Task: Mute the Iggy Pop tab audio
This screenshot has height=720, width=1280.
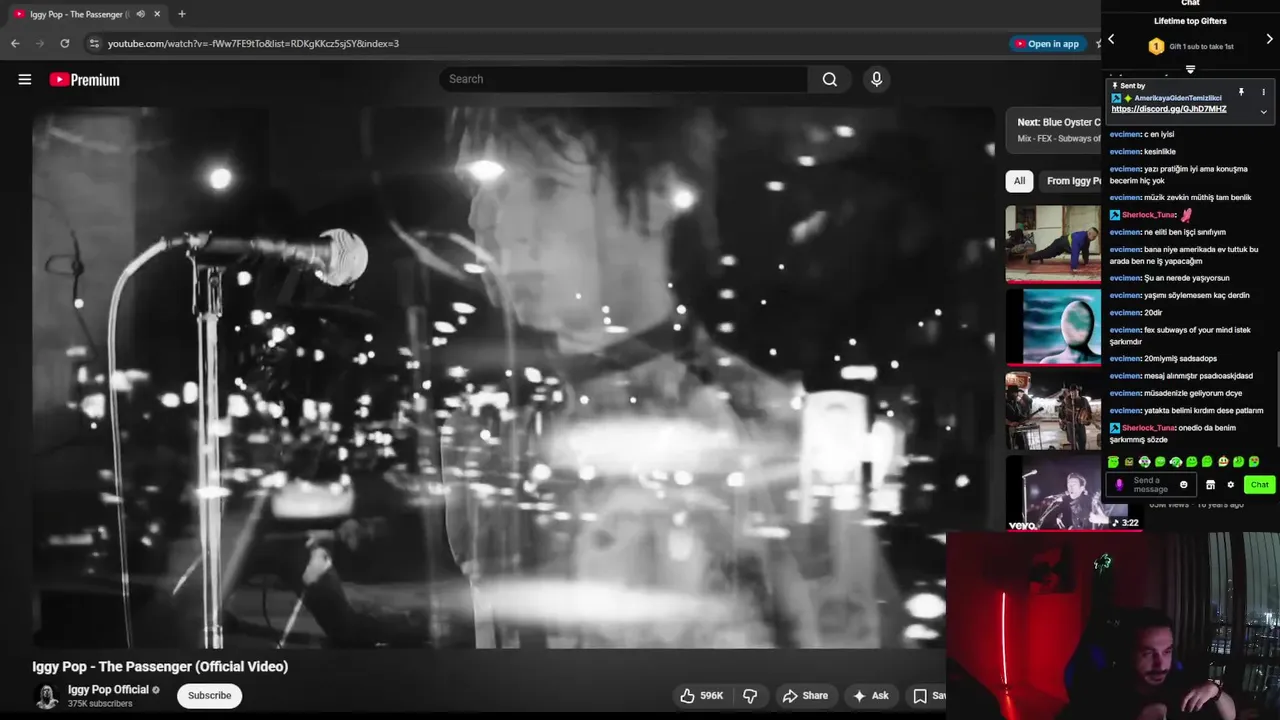Action: coord(141,14)
